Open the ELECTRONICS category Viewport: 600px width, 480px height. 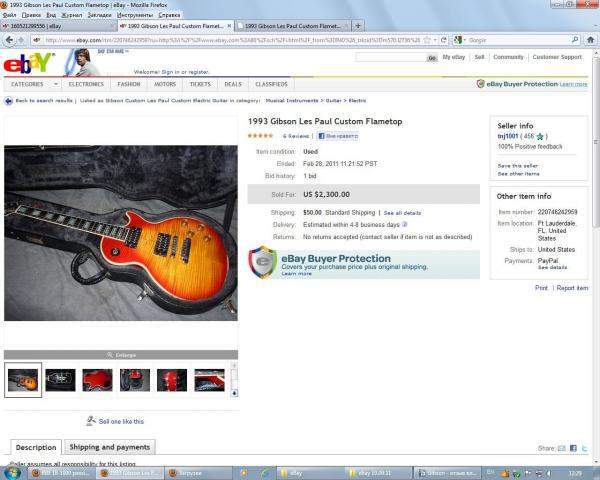(86, 84)
